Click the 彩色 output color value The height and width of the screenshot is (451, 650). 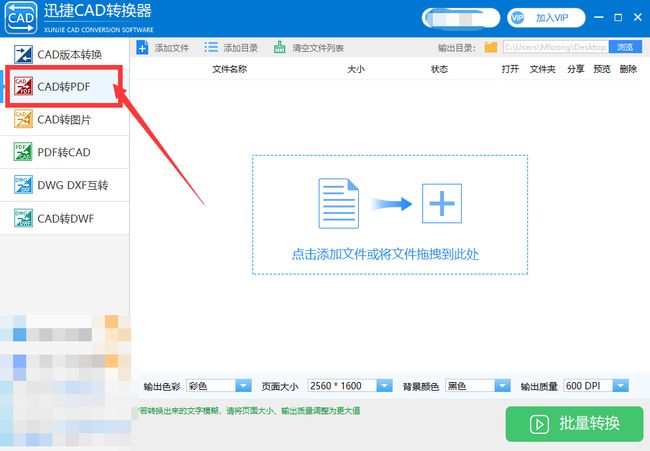211,386
